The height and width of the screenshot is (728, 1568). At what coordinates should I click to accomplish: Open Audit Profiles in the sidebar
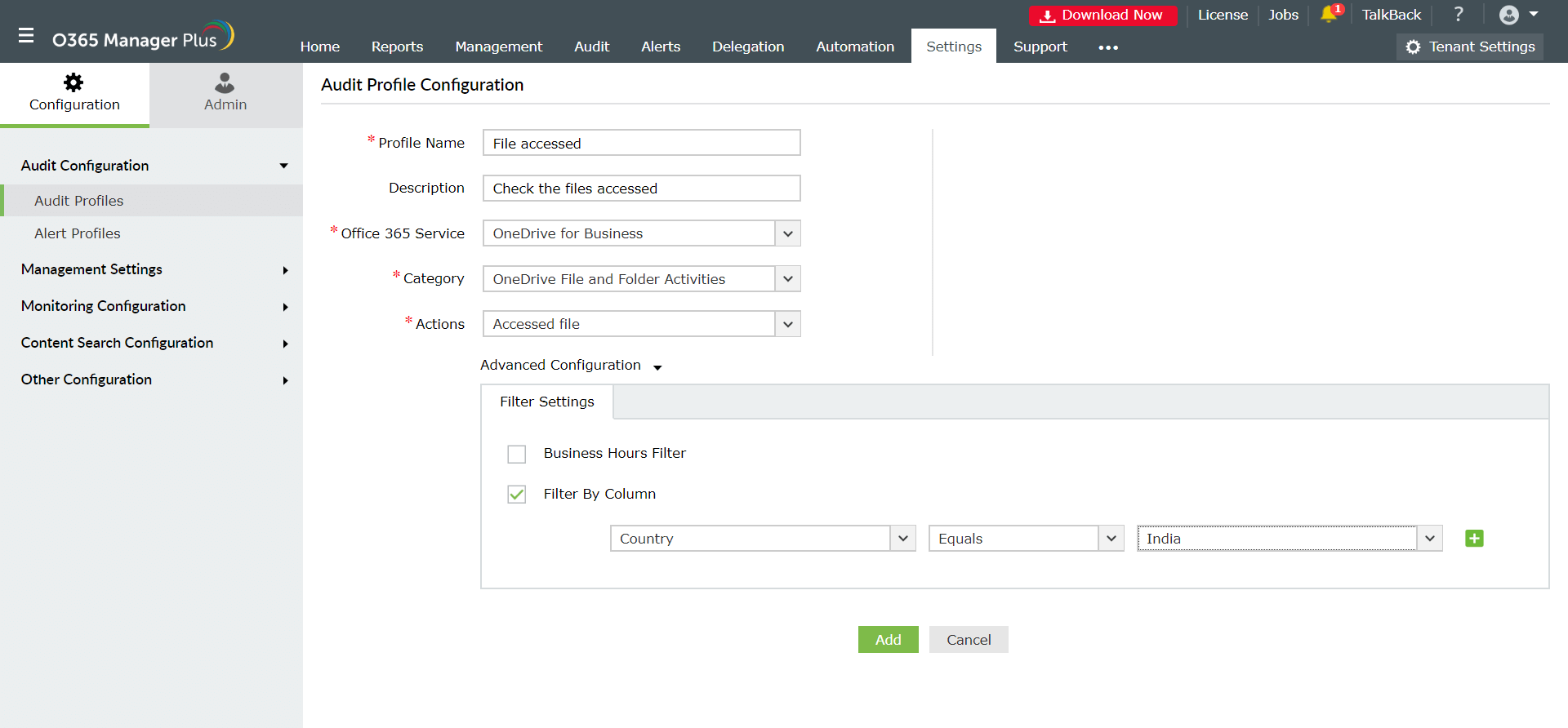152,201
